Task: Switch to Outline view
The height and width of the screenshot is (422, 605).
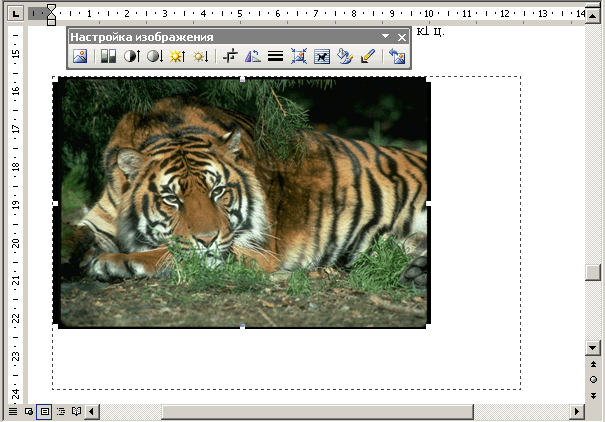Action: click(61, 412)
